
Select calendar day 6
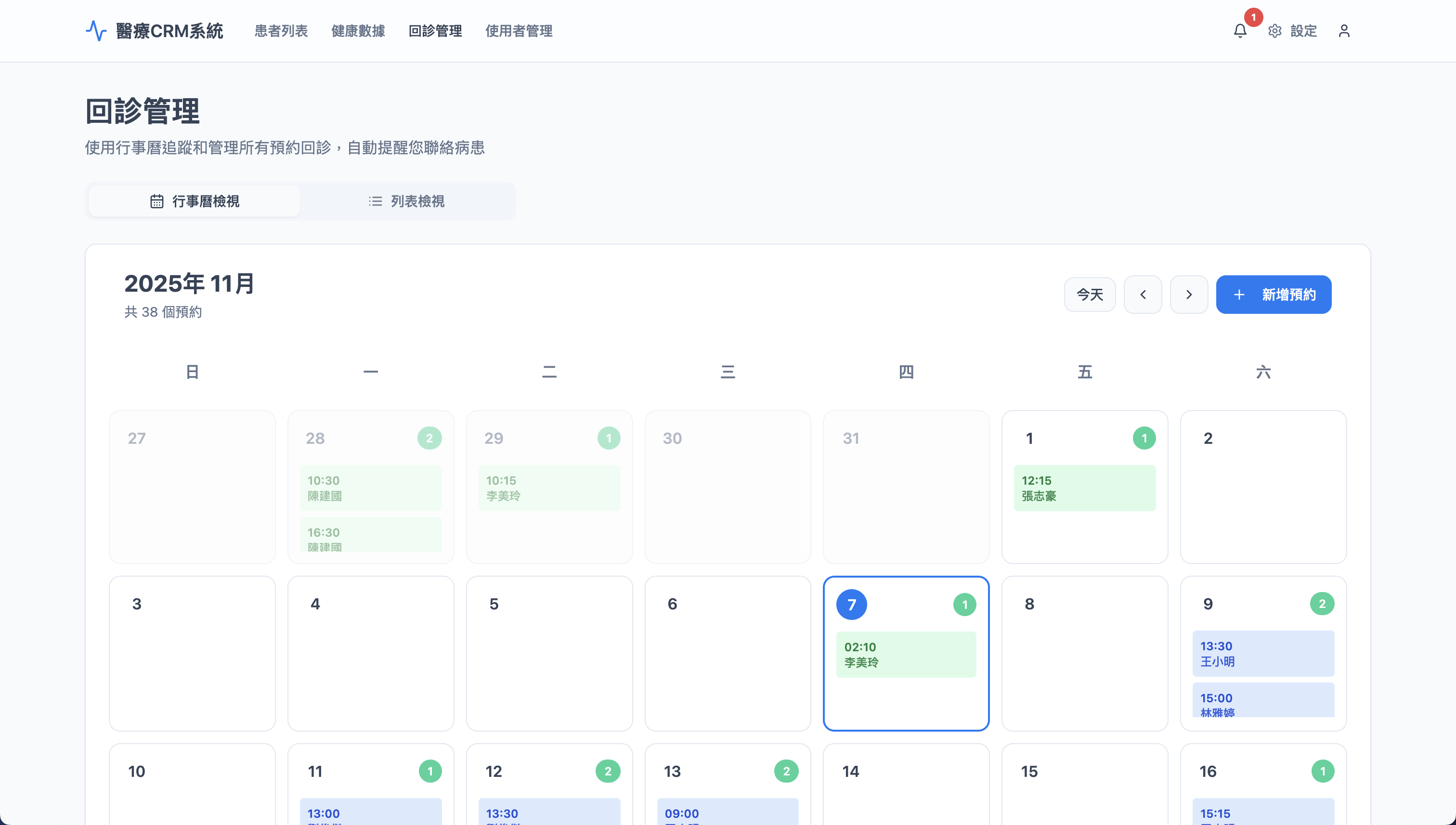tap(728, 654)
